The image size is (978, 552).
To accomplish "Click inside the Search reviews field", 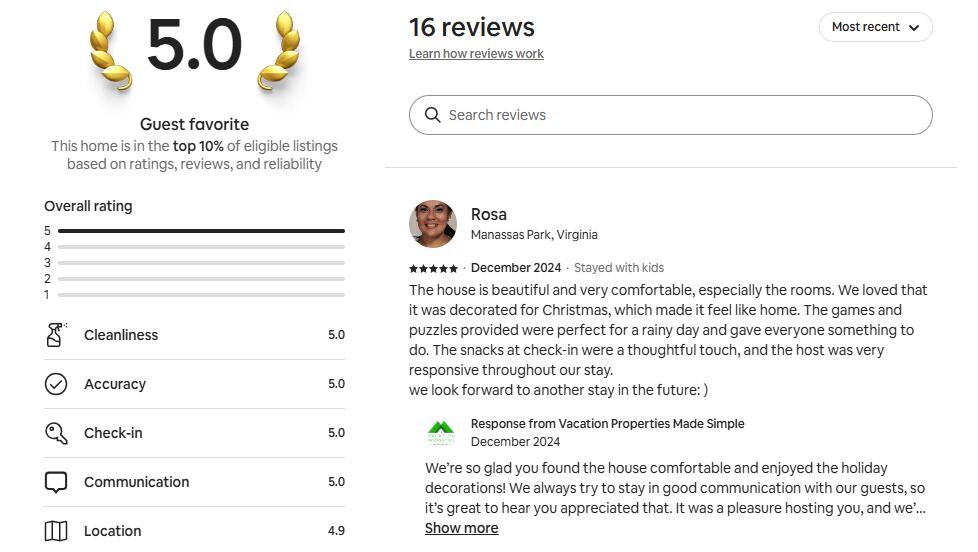I will (680, 115).
